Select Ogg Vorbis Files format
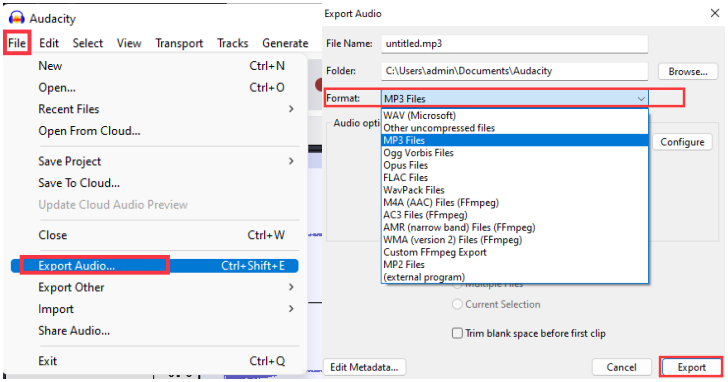Viewport: 728px width, 382px height. (x=514, y=153)
